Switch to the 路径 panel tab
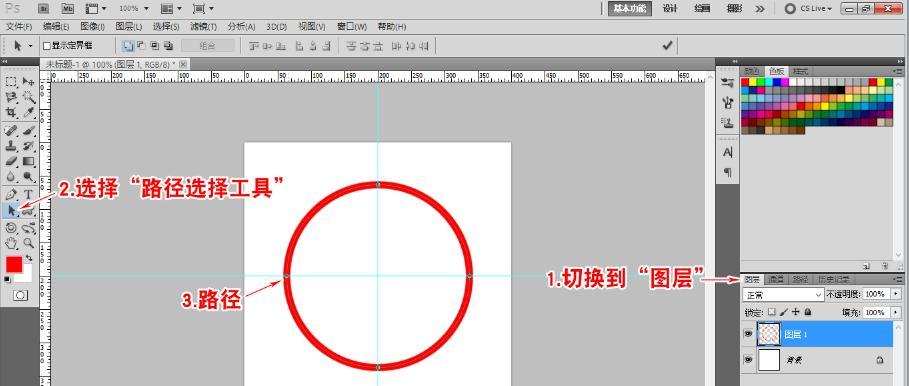Screen dimensions: 909x386 (801, 279)
